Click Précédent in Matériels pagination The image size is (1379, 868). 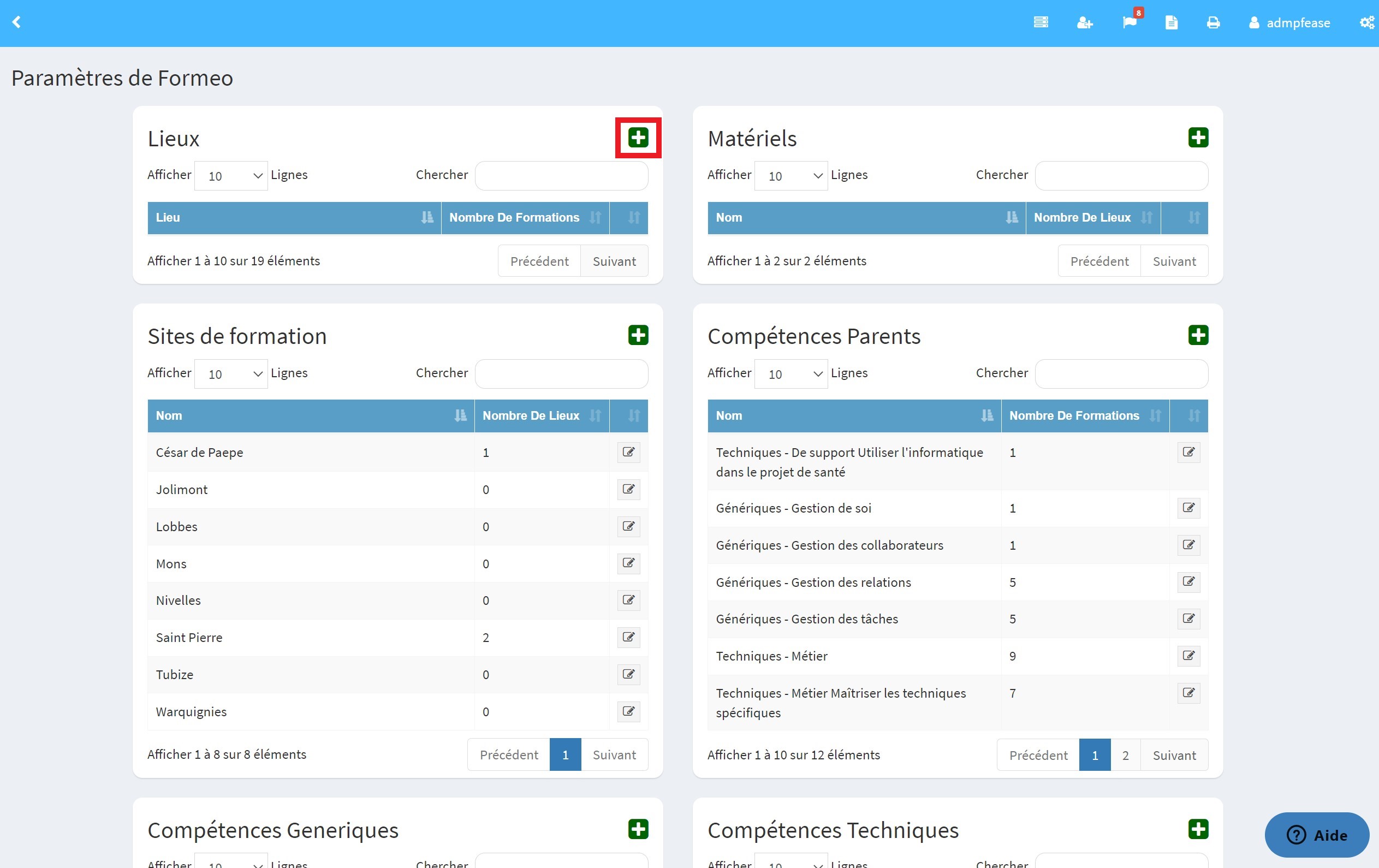(x=1099, y=261)
